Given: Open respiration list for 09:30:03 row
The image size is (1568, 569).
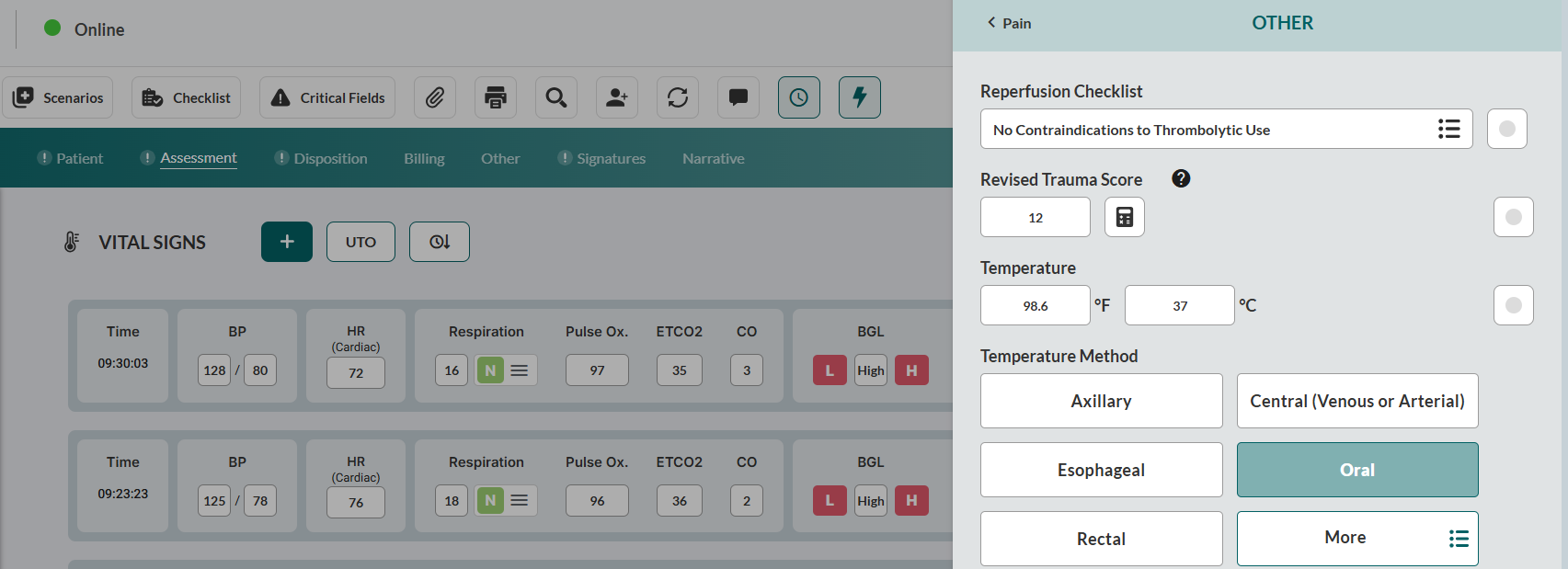Looking at the screenshot, I should coord(520,370).
